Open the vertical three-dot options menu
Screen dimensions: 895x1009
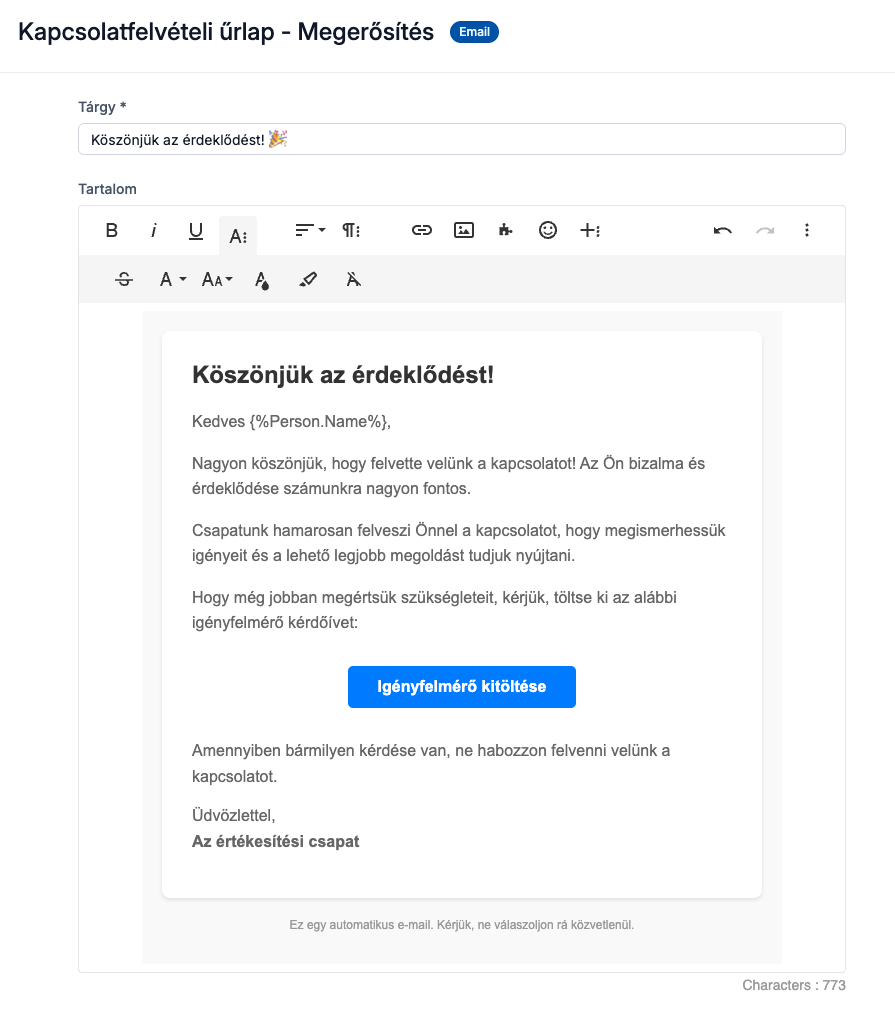(807, 231)
